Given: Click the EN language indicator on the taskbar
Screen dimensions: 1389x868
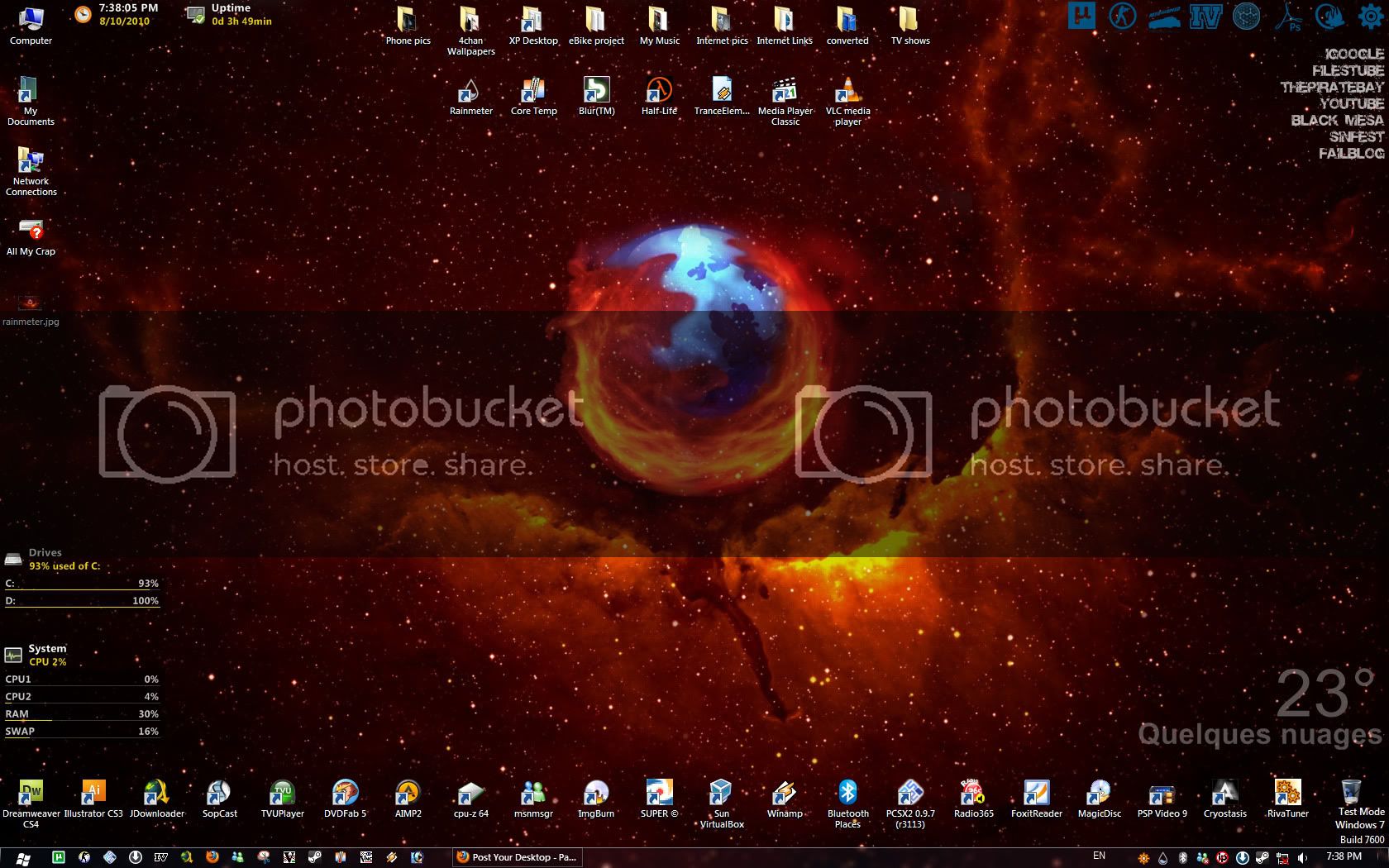Looking at the screenshot, I should click(x=1099, y=856).
